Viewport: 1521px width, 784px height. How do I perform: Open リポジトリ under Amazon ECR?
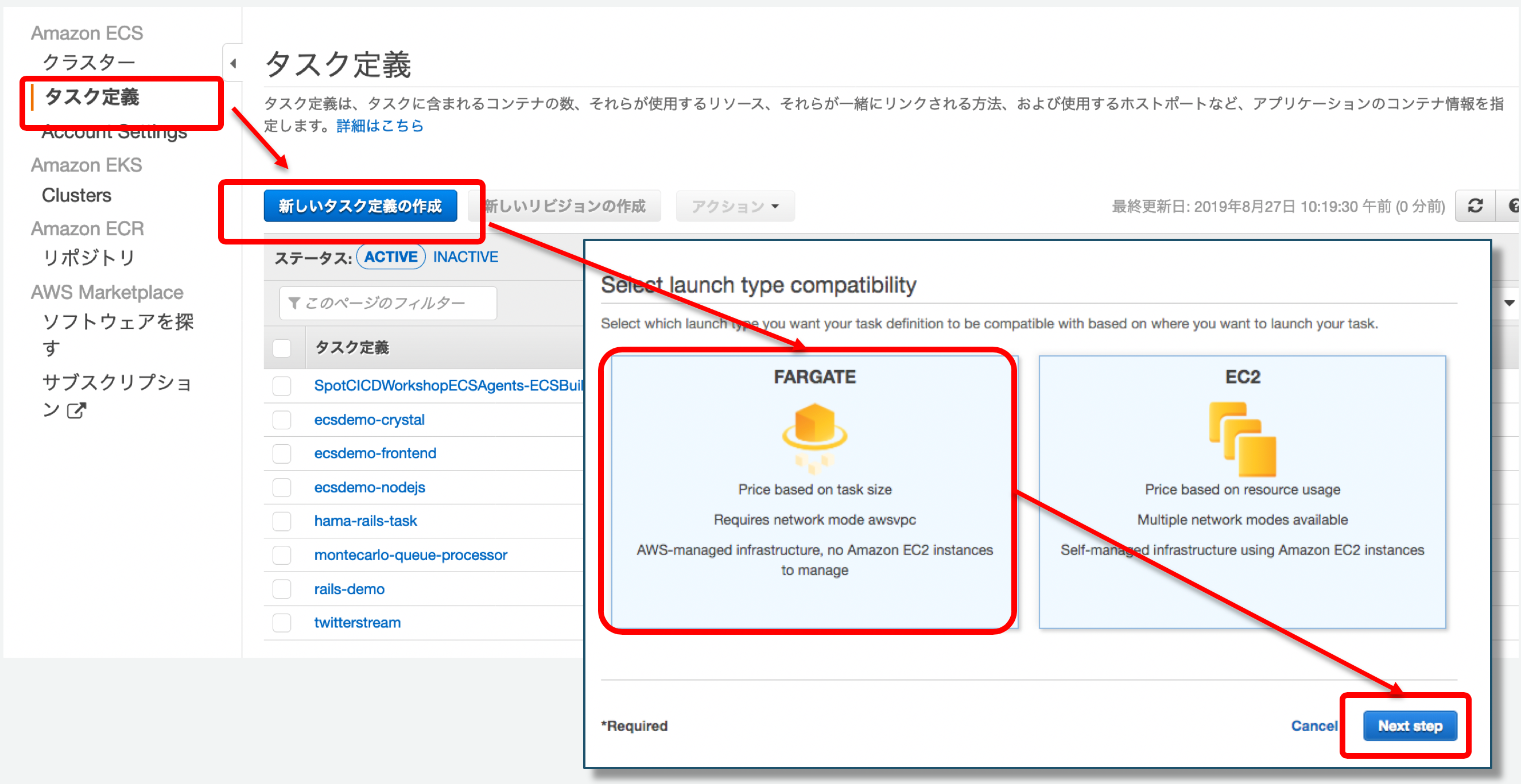[x=88, y=258]
